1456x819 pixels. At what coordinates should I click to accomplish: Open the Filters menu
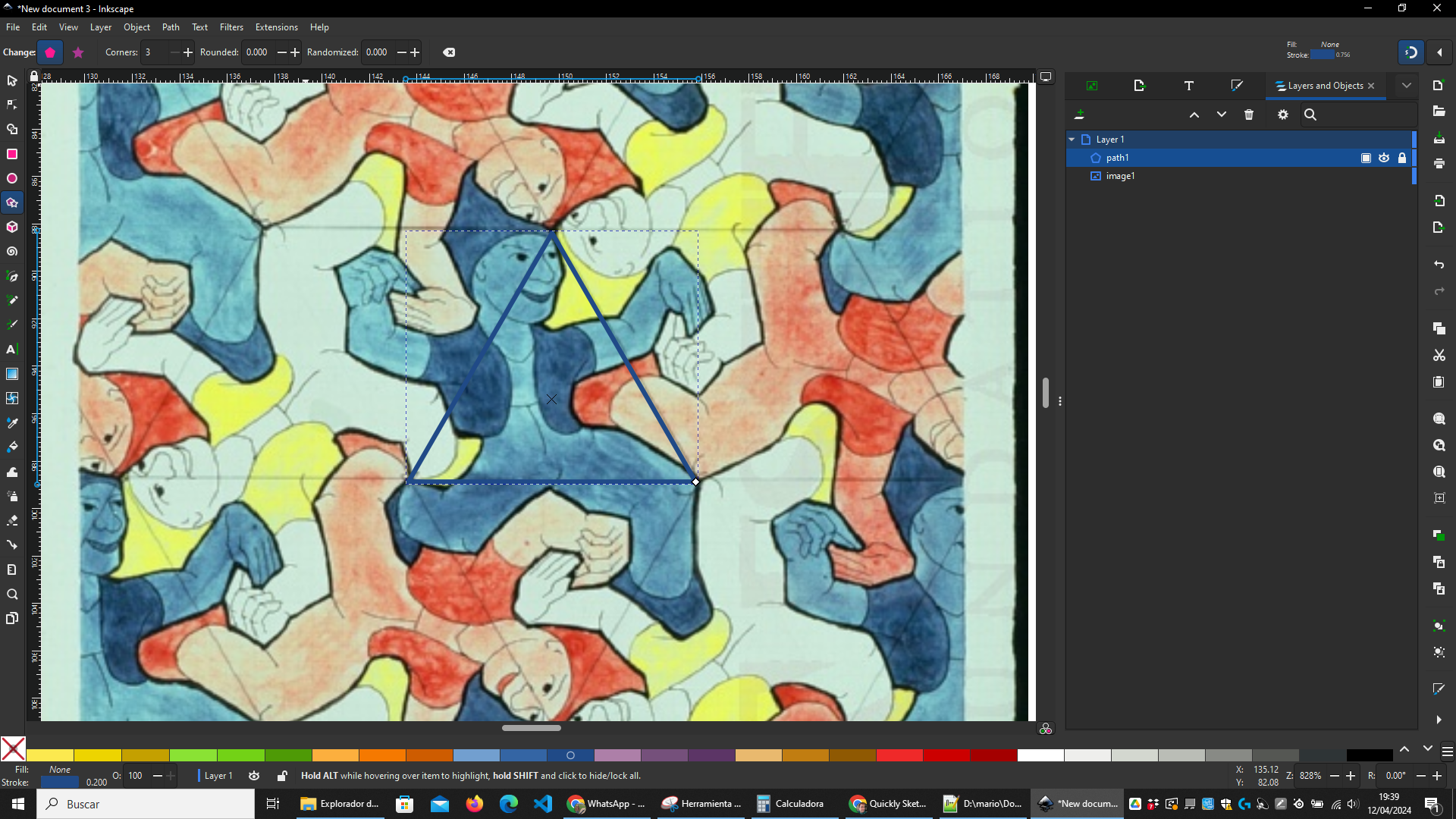pyautogui.click(x=231, y=27)
